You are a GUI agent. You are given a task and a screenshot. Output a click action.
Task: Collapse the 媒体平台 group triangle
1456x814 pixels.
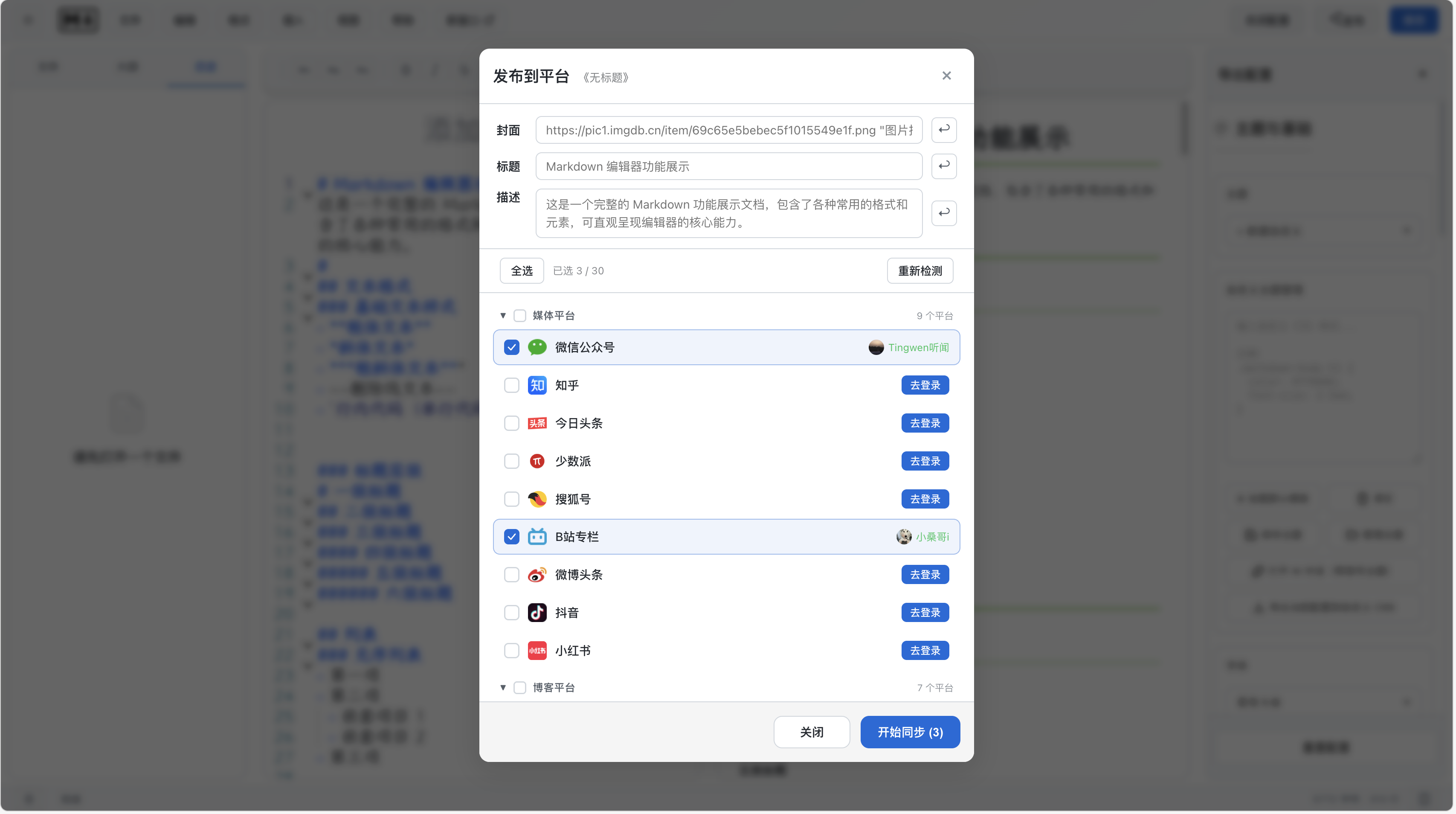coord(502,315)
